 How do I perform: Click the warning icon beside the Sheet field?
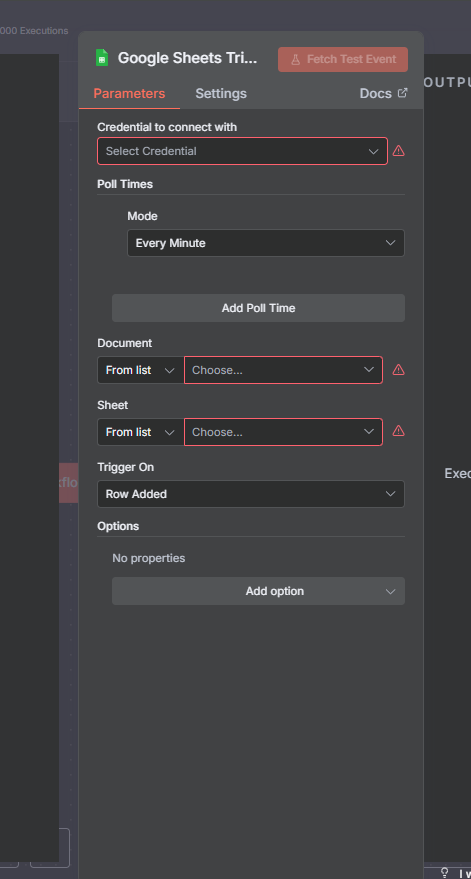tap(398, 431)
